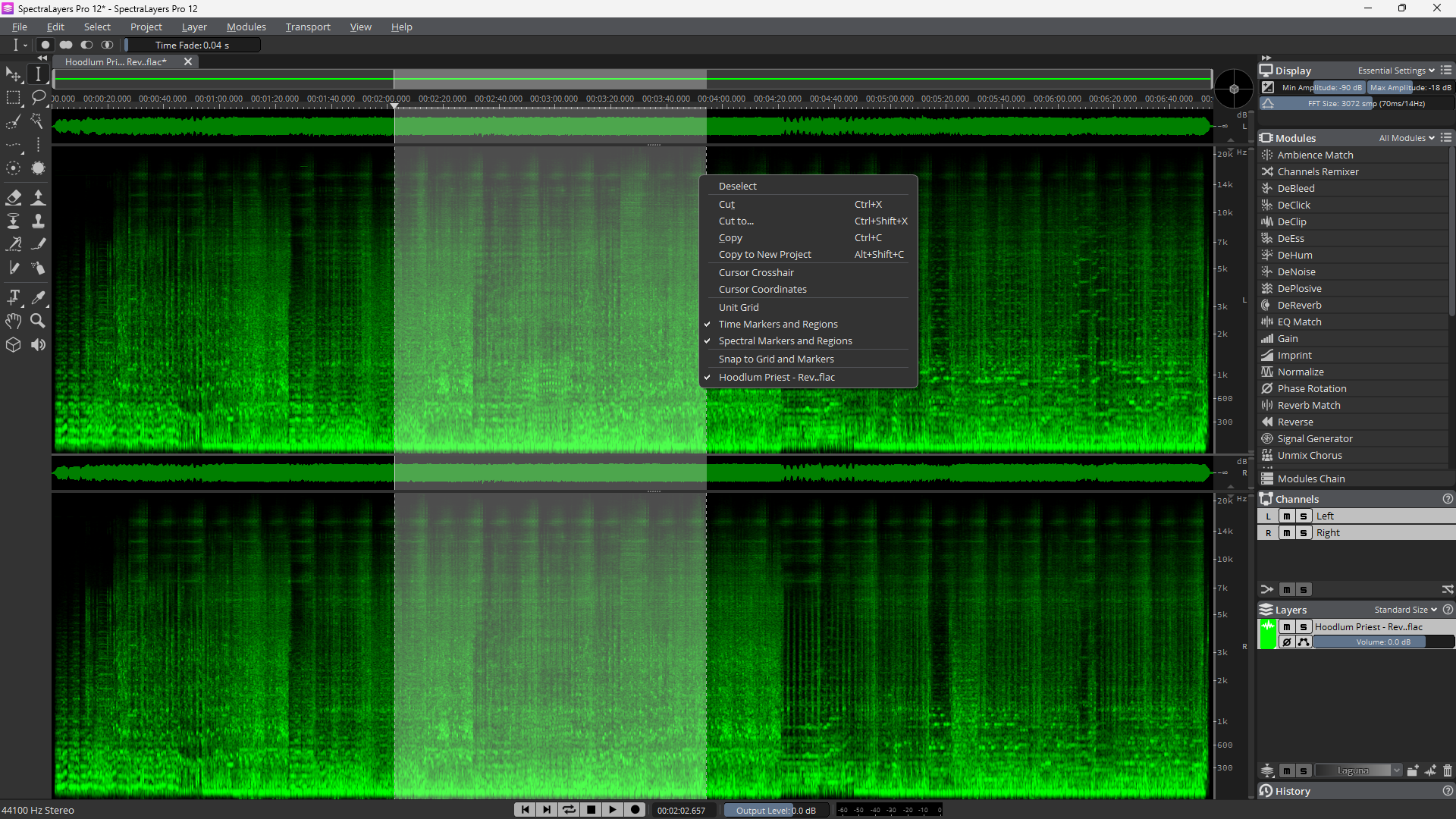Select the brush selection tool
The width and height of the screenshot is (1456, 819).
(14, 121)
